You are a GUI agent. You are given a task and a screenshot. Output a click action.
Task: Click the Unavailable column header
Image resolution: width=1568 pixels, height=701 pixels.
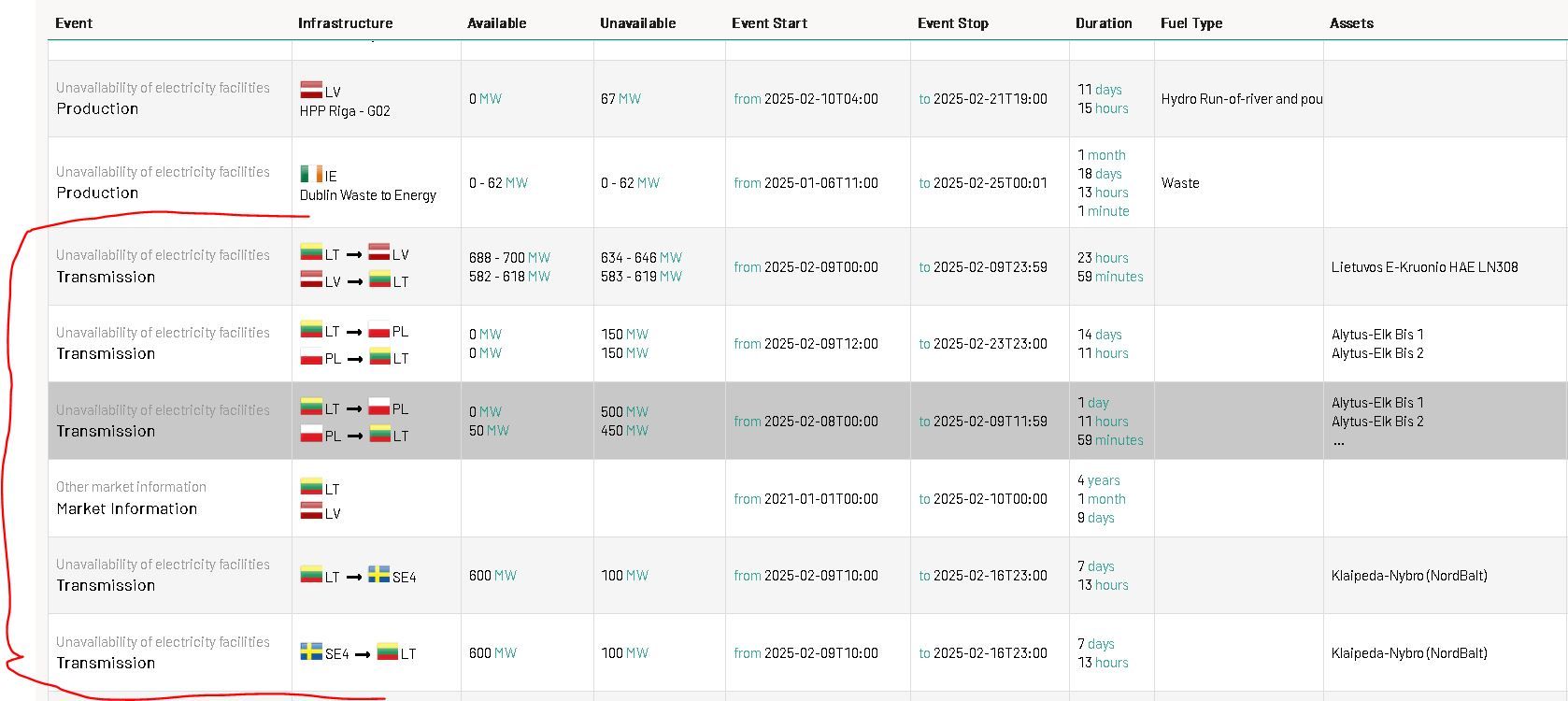point(637,23)
